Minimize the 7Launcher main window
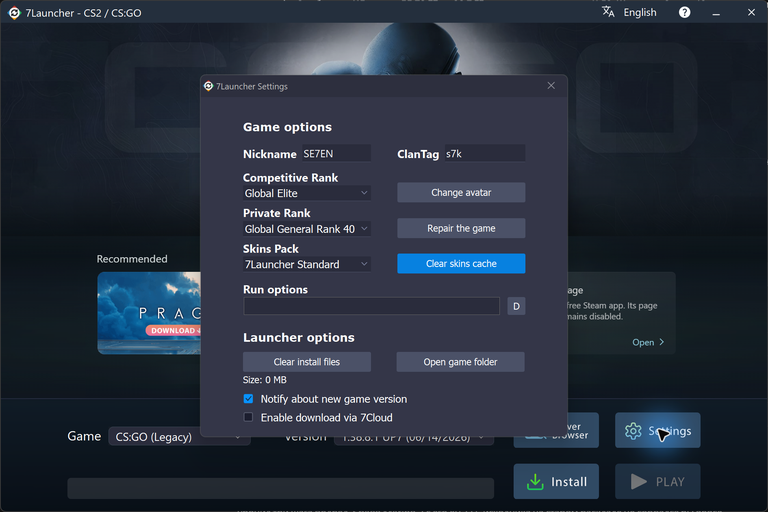The width and height of the screenshot is (768, 512). [x=716, y=13]
